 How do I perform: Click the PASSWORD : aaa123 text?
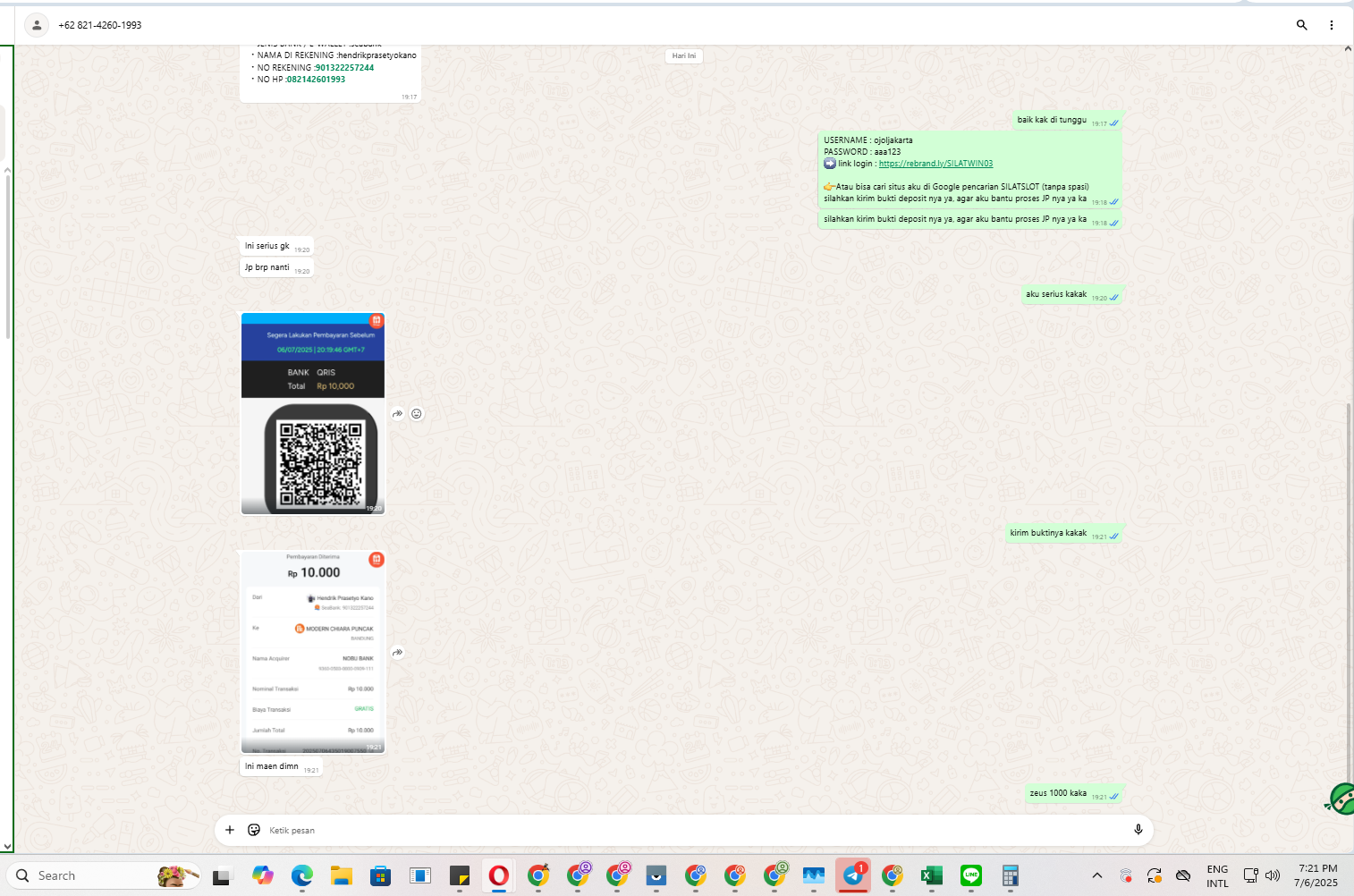(x=862, y=152)
